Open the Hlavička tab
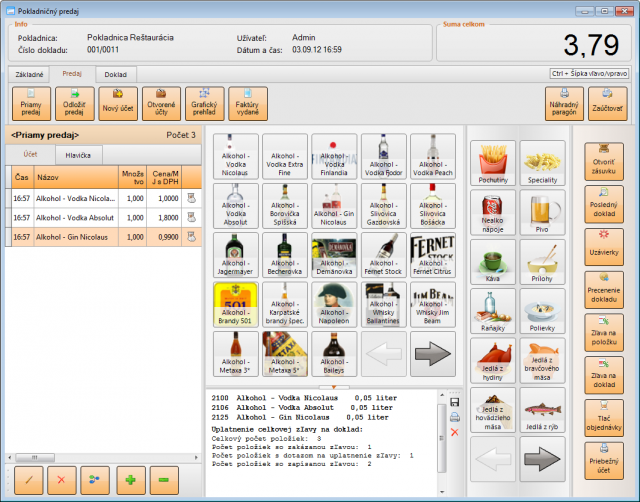640x502 pixels. pos(79,155)
